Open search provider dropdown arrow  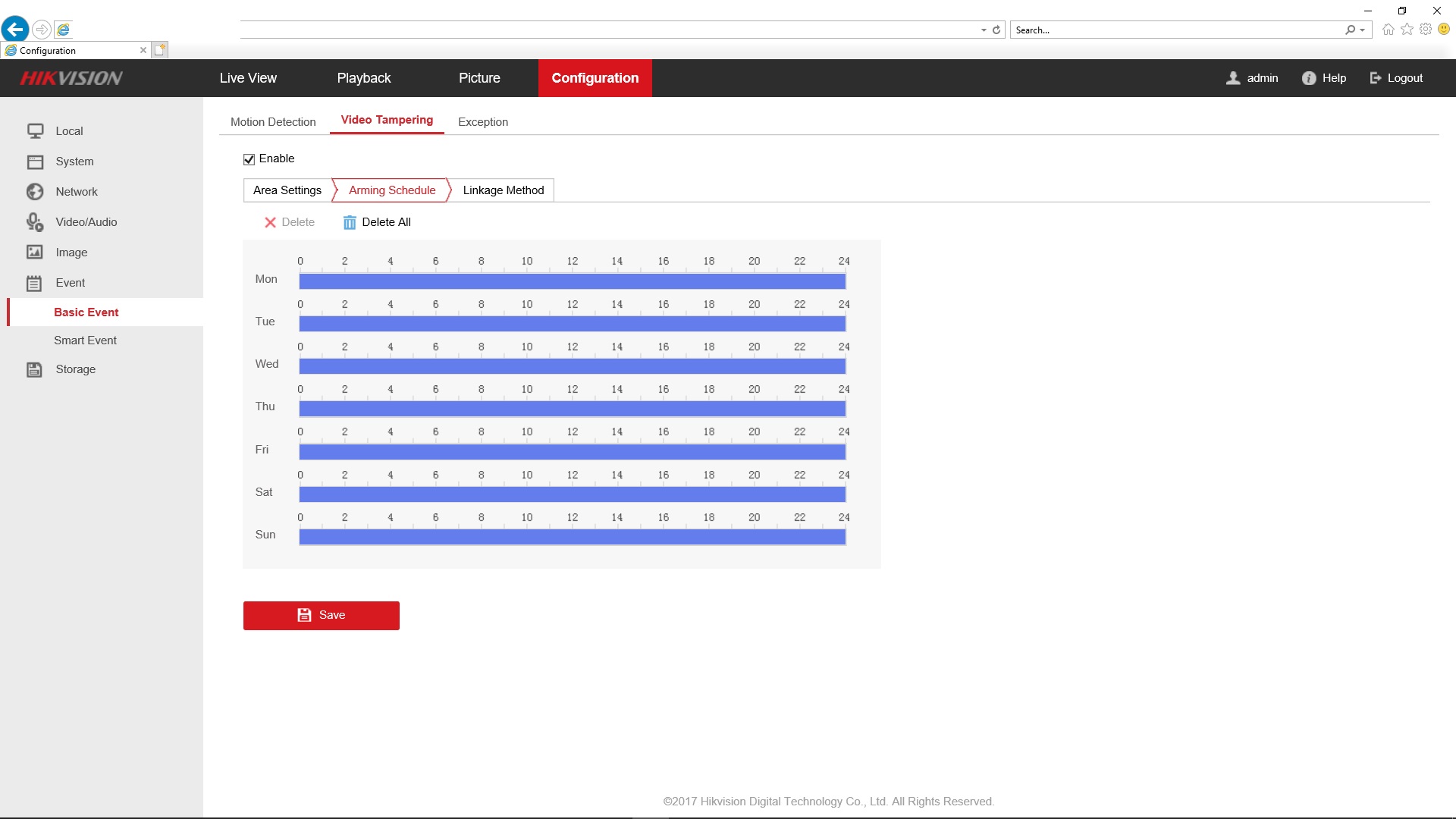[x=1363, y=30]
